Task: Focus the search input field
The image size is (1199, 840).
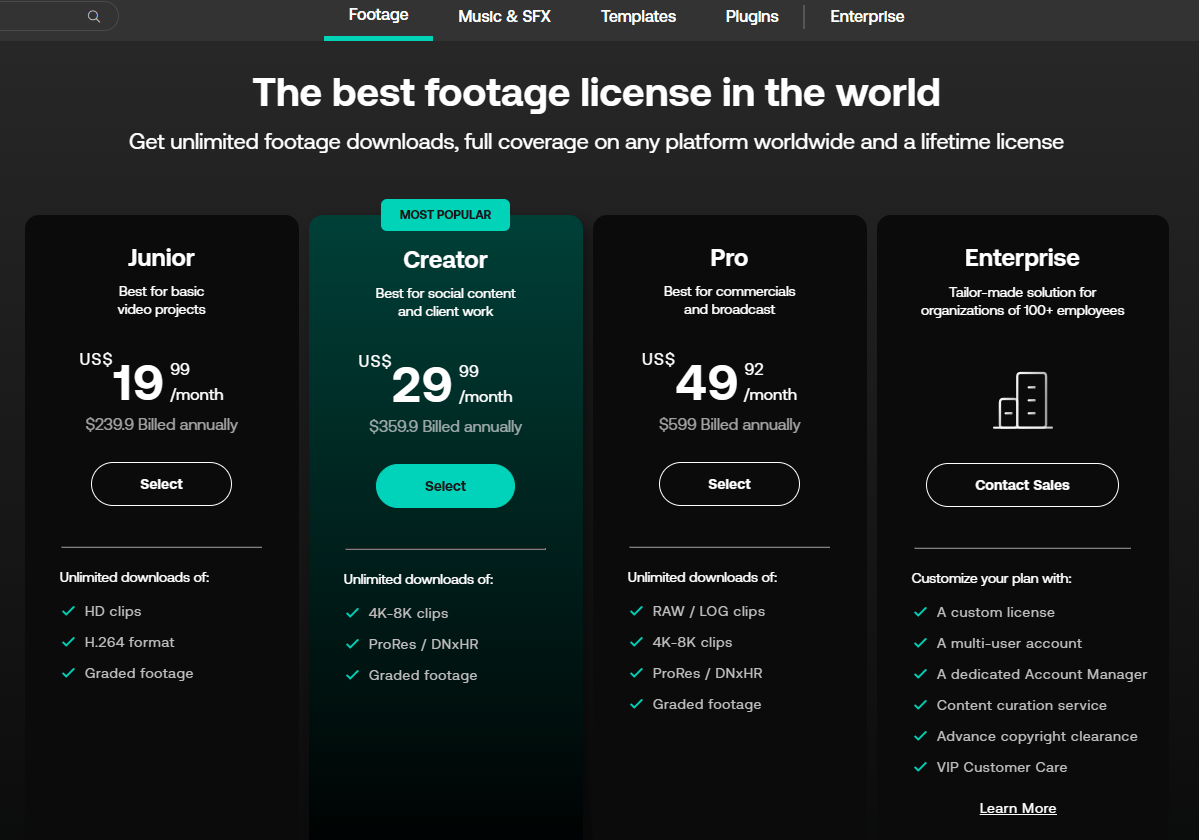Action: tap(40, 16)
